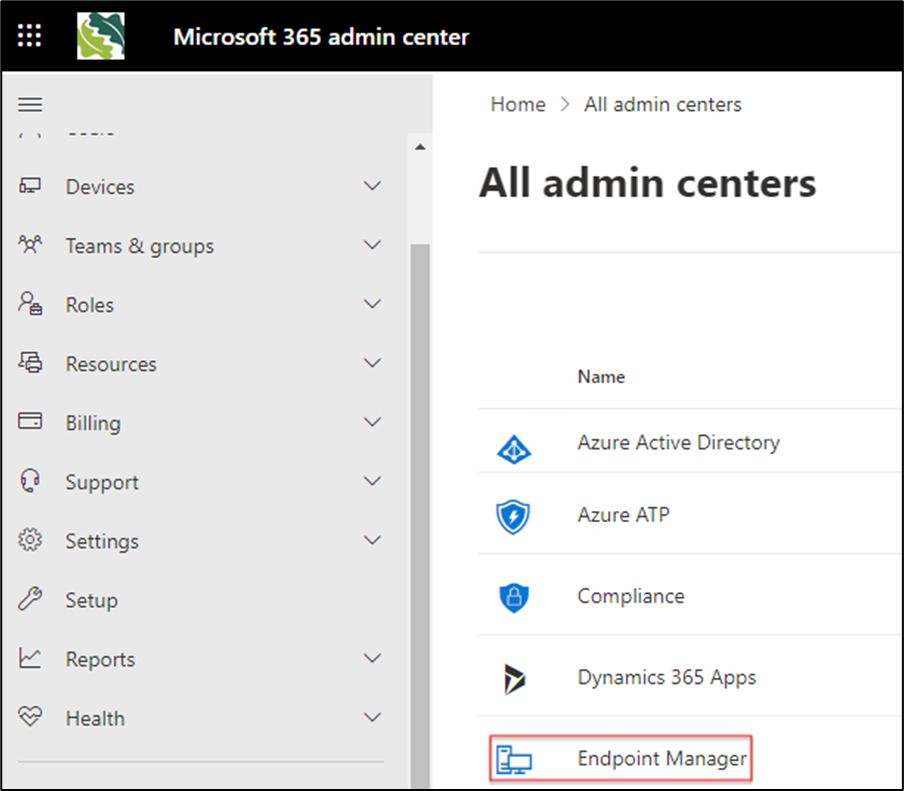The height and width of the screenshot is (791, 904).
Task: Click the Microsoft 365 admin center title
Action: 321,37
